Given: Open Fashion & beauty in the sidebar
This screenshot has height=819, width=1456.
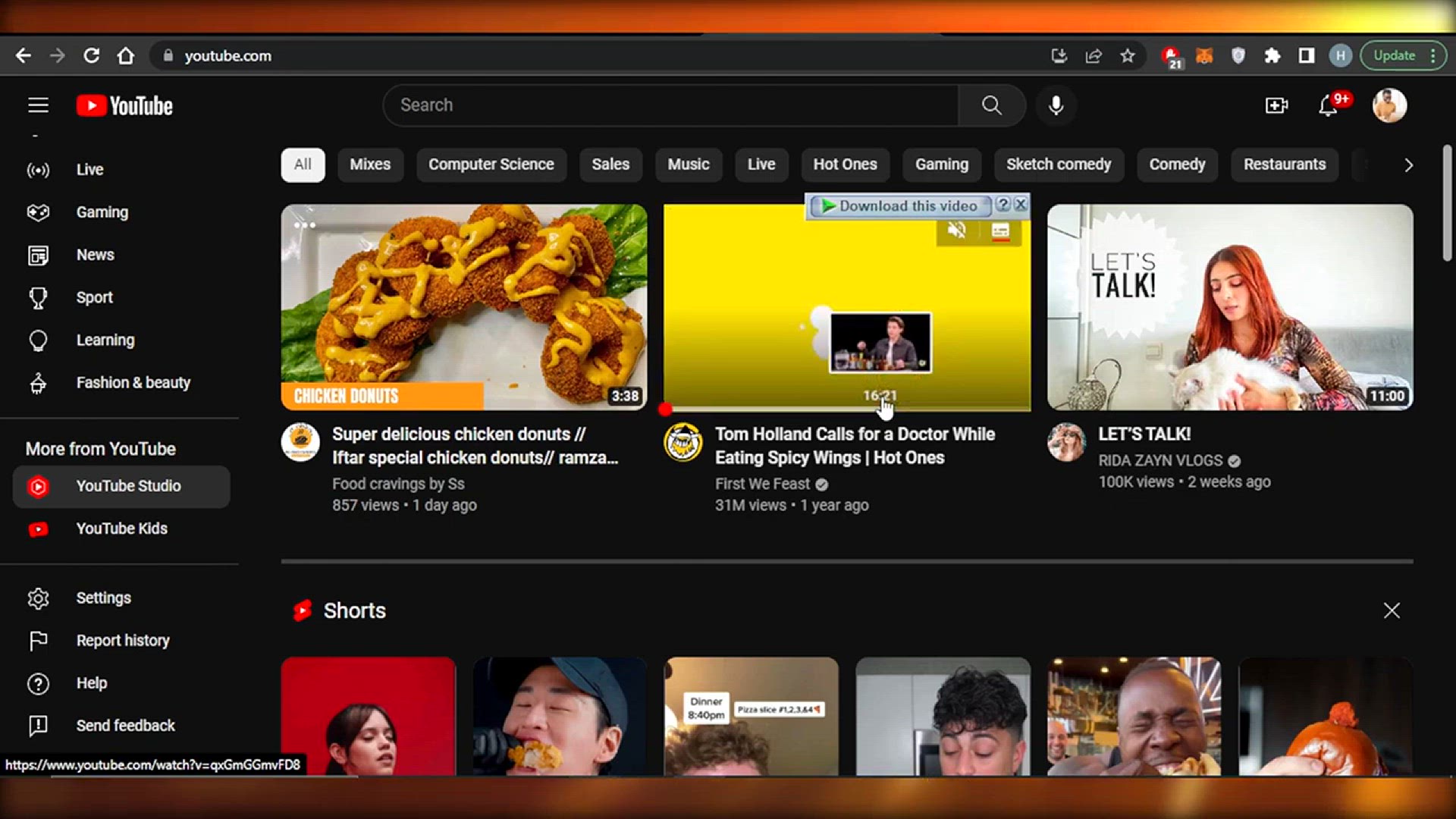Looking at the screenshot, I should pyautogui.click(x=121, y=383).
